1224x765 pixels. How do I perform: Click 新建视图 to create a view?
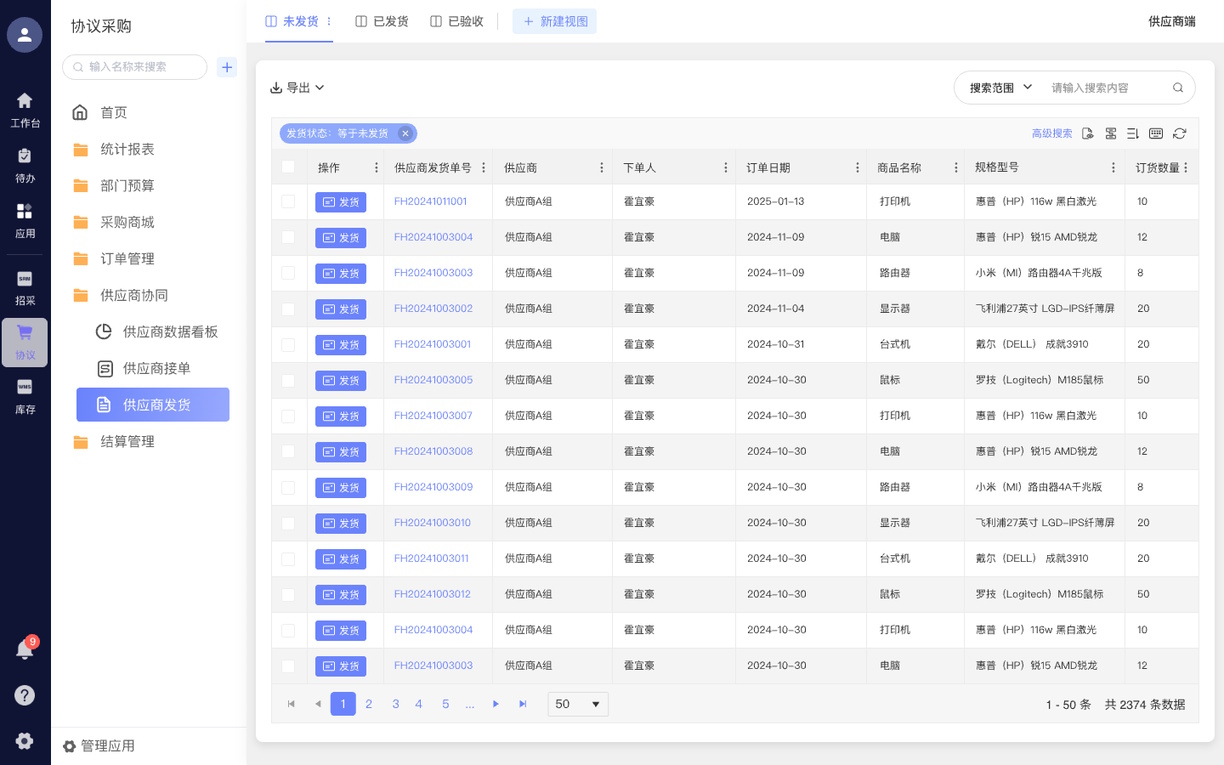tap(555, 21)
